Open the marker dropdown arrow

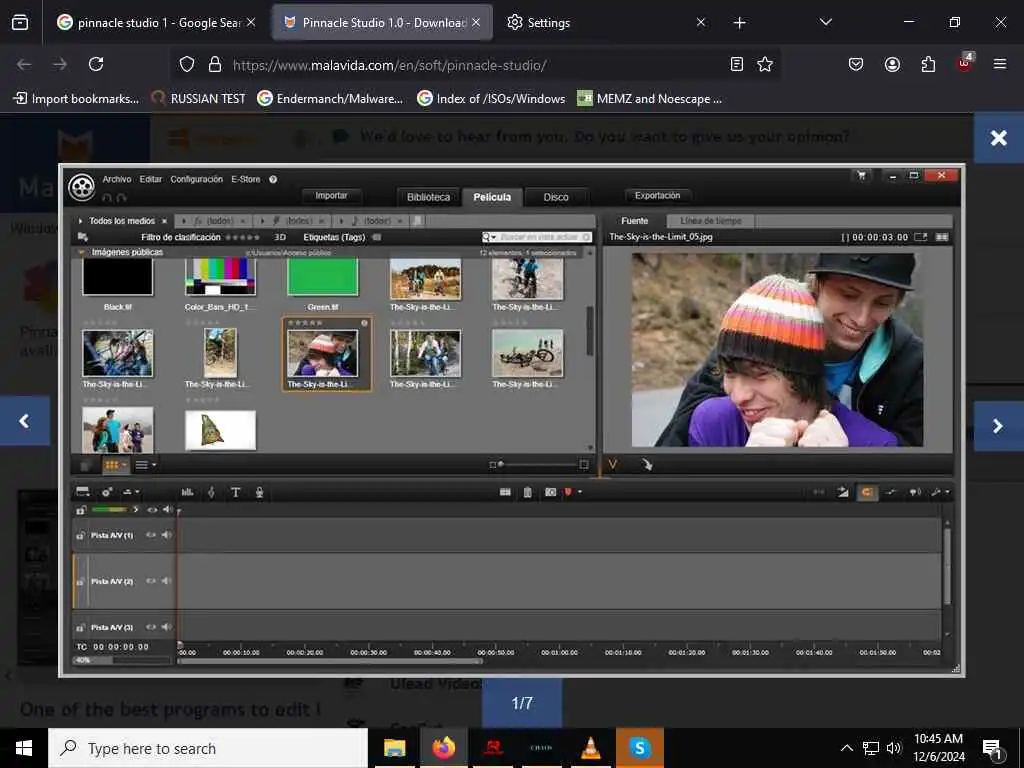(x=580, y=492)
